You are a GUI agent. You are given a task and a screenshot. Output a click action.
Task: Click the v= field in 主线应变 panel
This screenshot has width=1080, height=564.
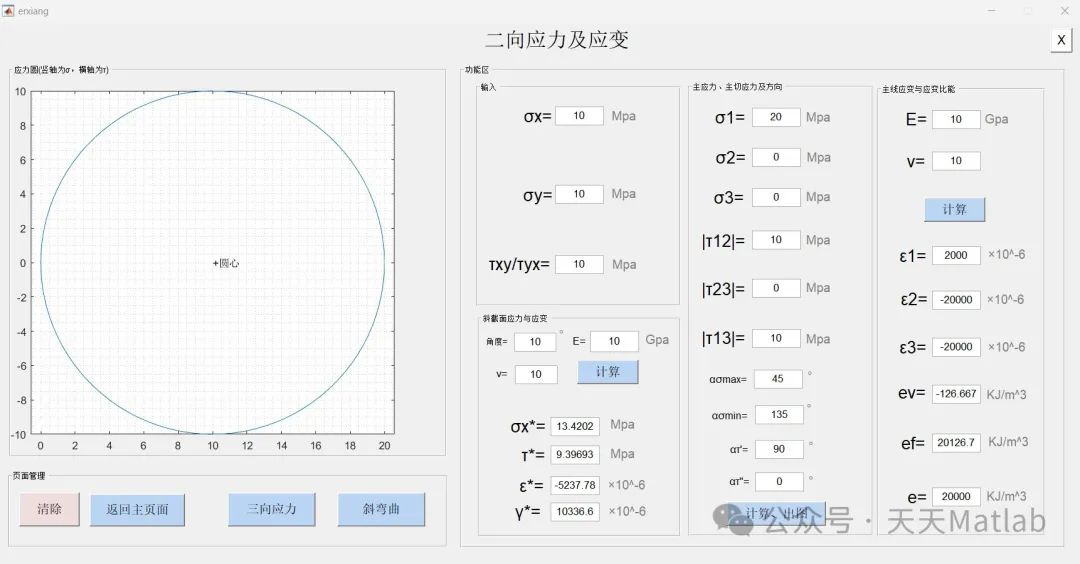tap(956, 160)
